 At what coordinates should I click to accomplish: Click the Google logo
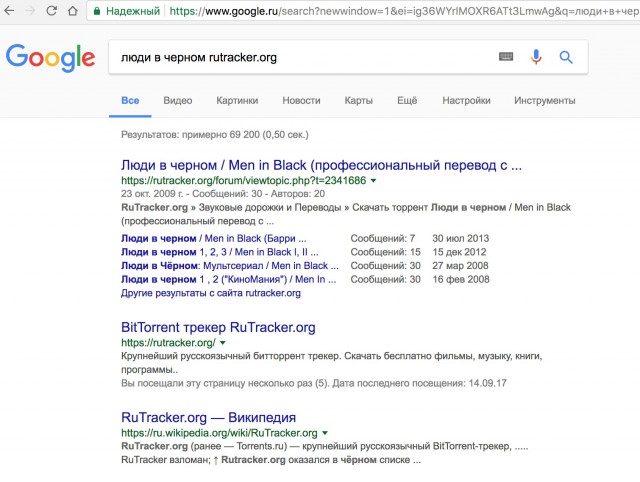pos(50,58)
